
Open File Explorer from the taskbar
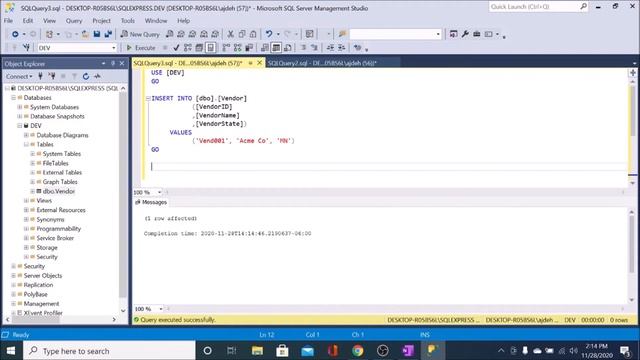pyautogui.click(x=257, y=351)
